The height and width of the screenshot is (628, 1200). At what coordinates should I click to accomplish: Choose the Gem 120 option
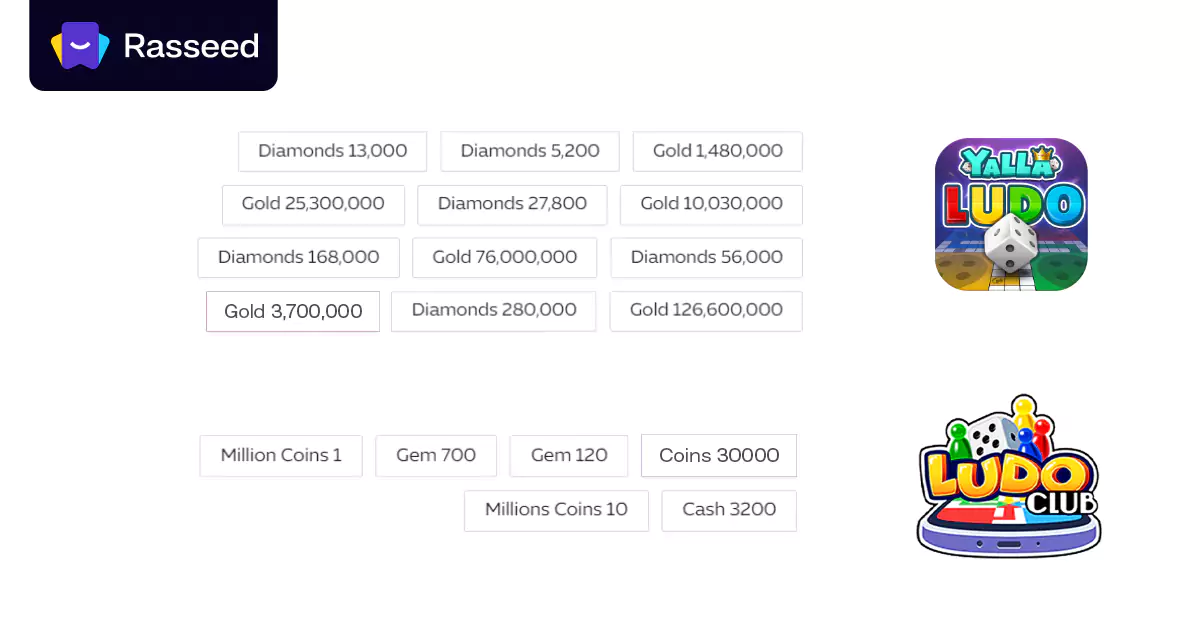point(569,455)
